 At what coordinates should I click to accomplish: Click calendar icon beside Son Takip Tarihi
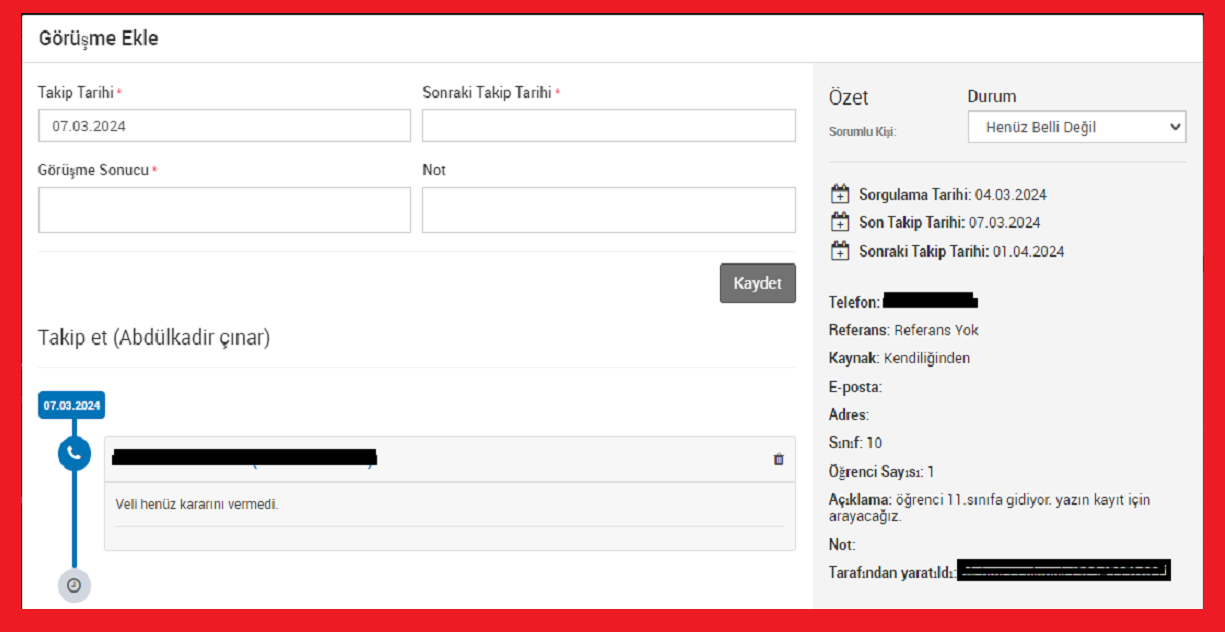tap(840, 222)
